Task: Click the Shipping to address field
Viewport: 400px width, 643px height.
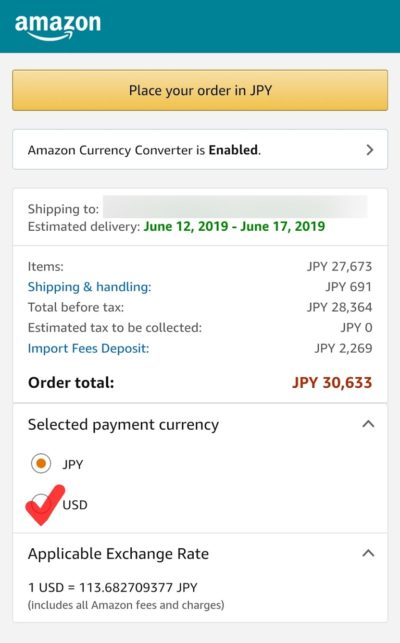Action: pyautogui.click(x=235, y=207)
